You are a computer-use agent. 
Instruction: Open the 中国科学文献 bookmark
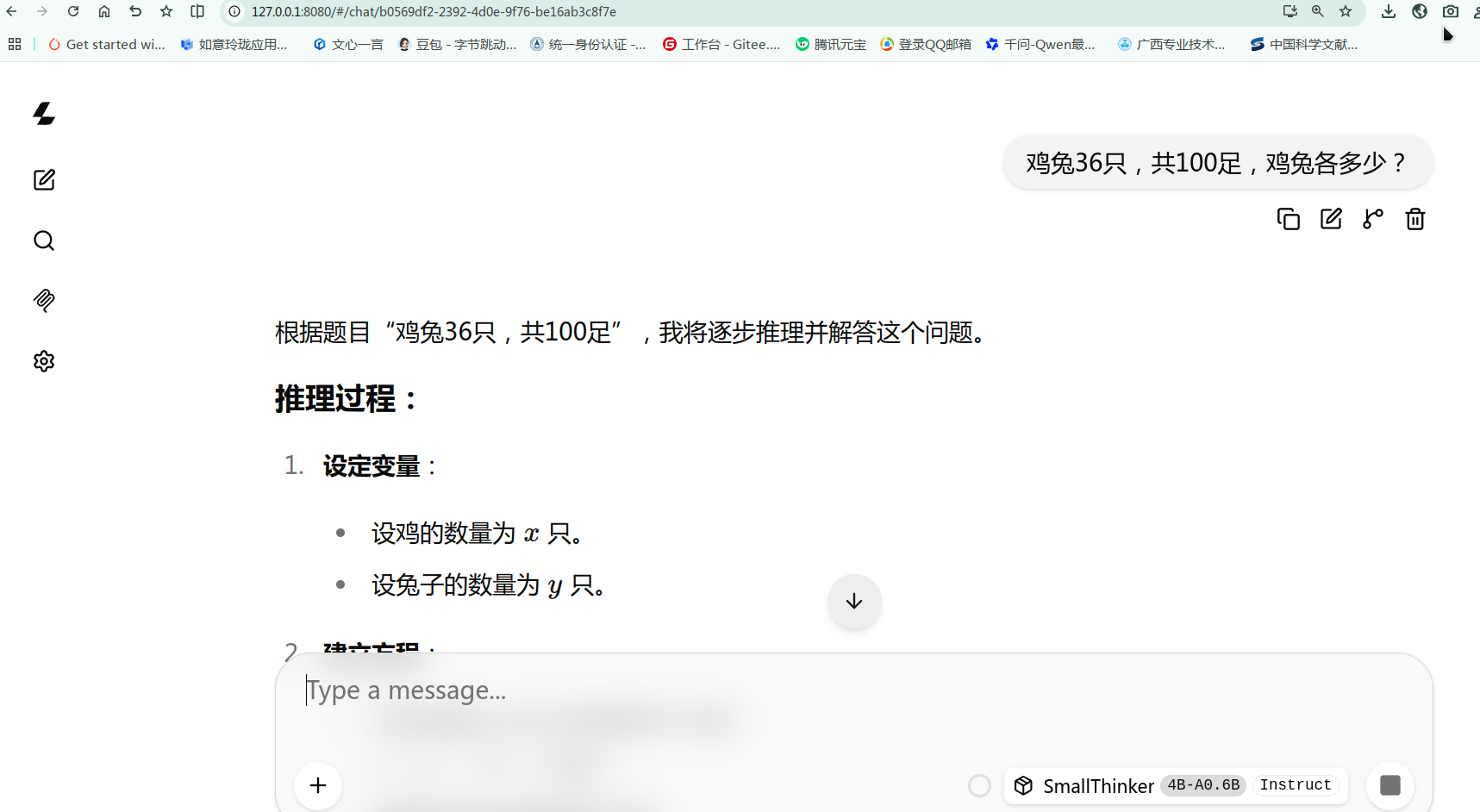tap(1304, 44)
